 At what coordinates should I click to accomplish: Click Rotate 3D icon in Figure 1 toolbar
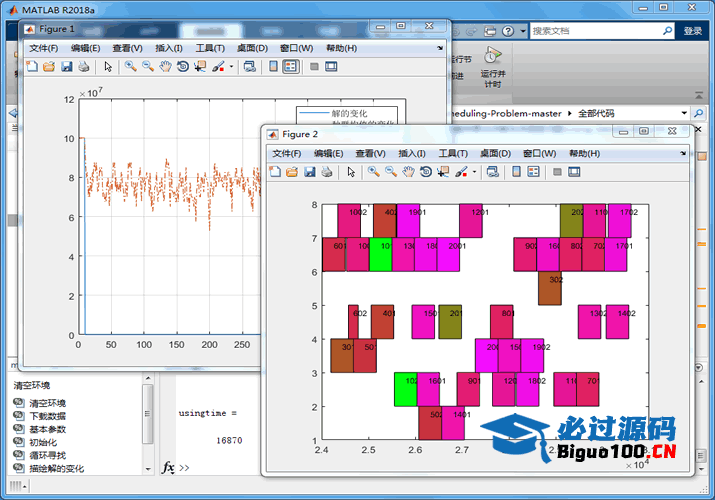click(x=182, y=67)
